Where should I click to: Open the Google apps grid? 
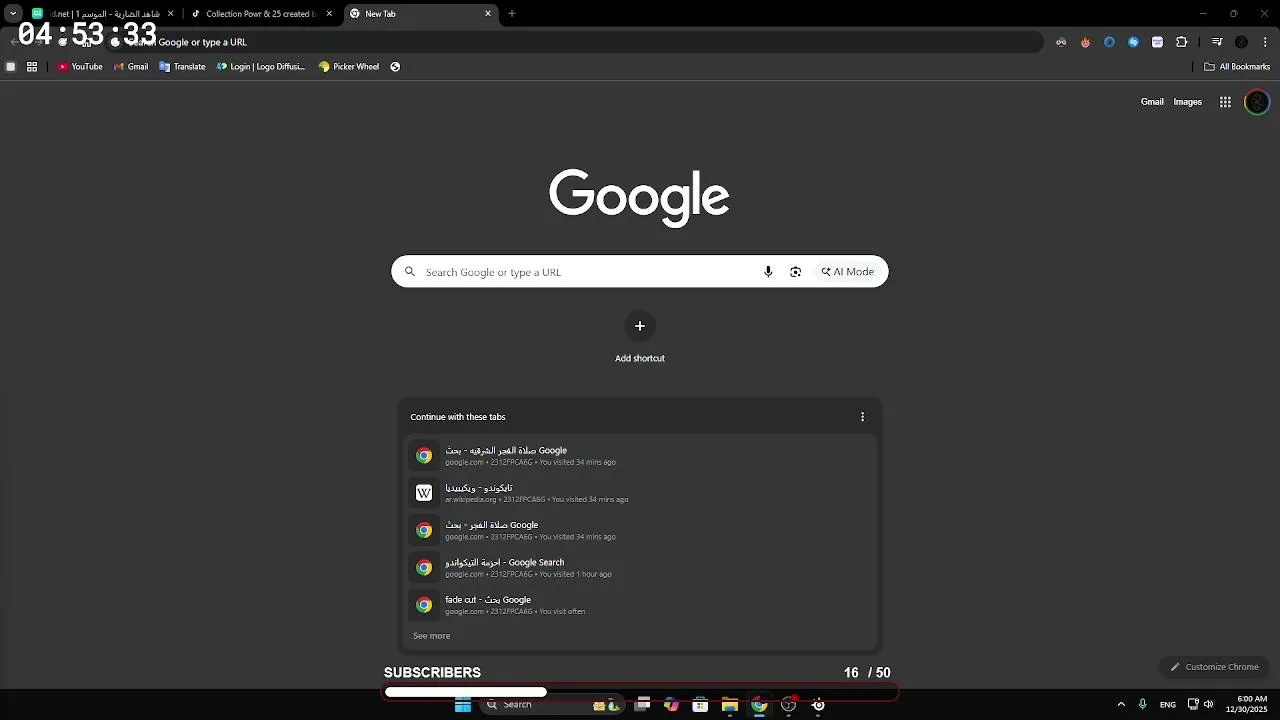point(1225,102)
